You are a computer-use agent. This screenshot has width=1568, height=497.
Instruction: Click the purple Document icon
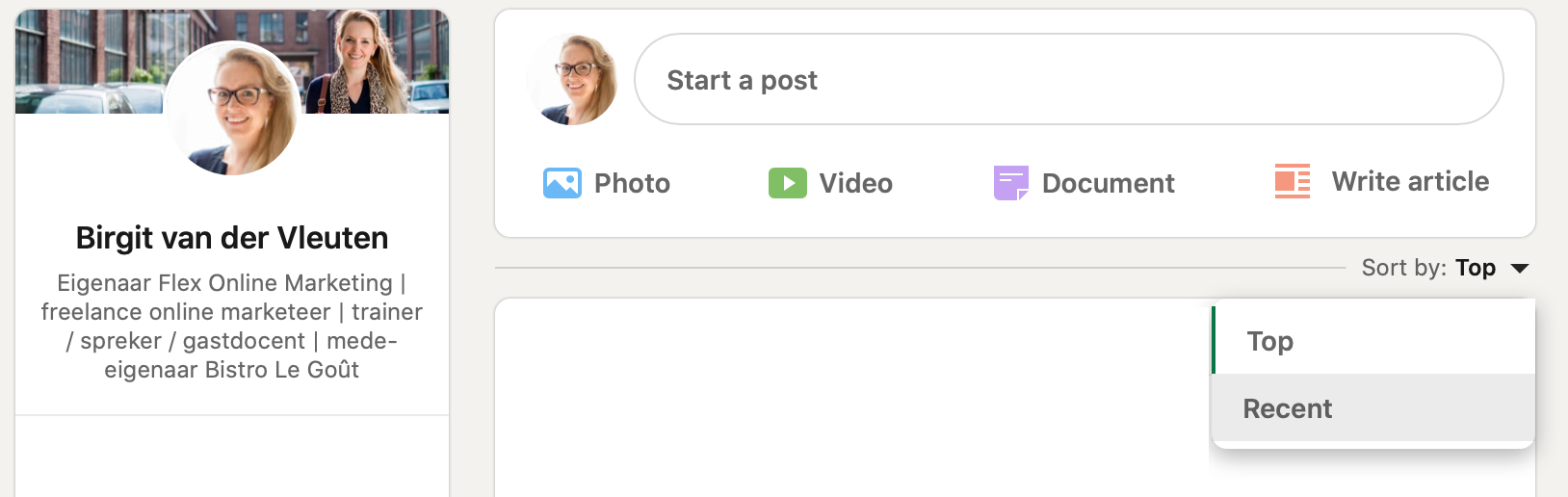click(x=1010, y=183)
